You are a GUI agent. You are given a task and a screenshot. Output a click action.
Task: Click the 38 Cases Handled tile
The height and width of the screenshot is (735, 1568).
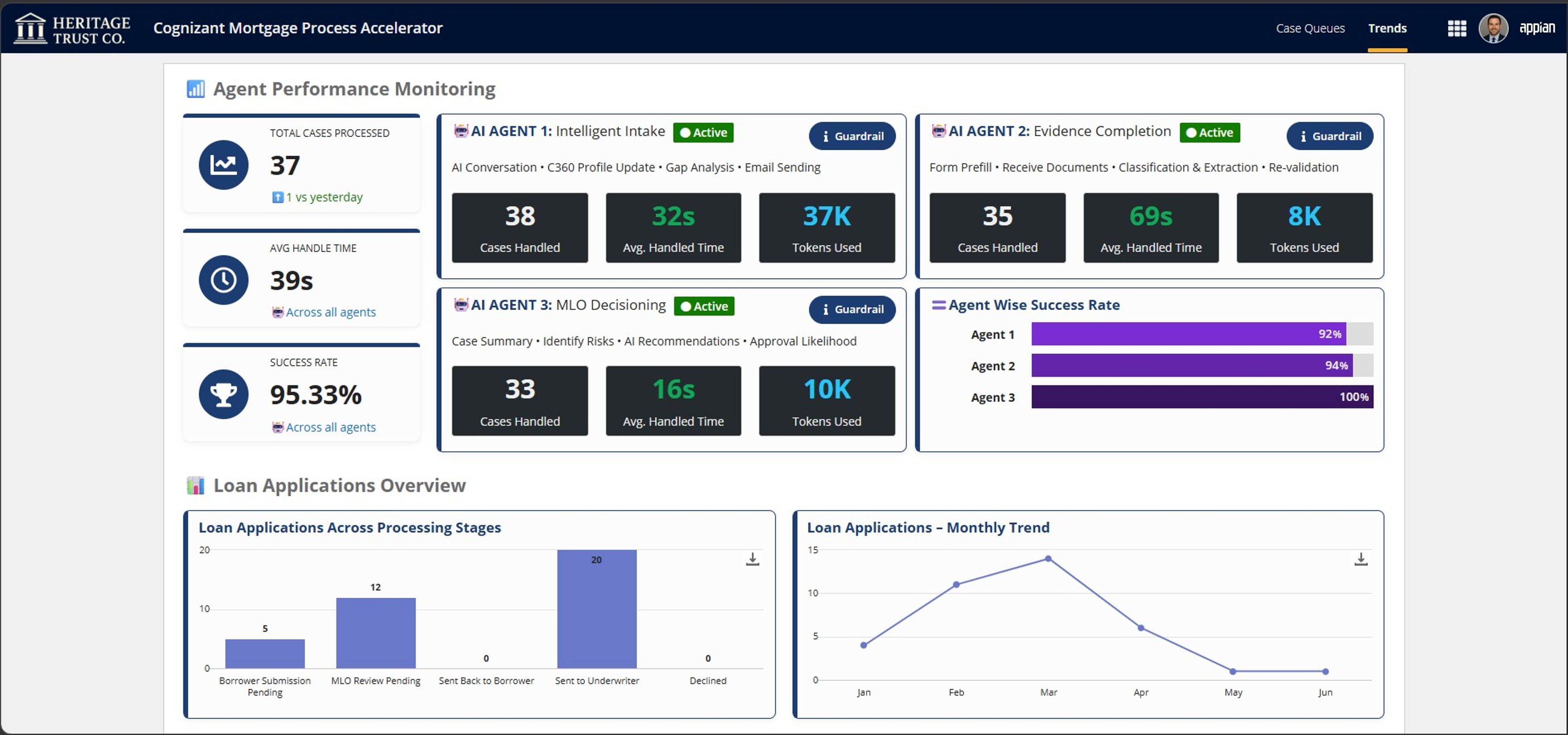pos(520,227)
